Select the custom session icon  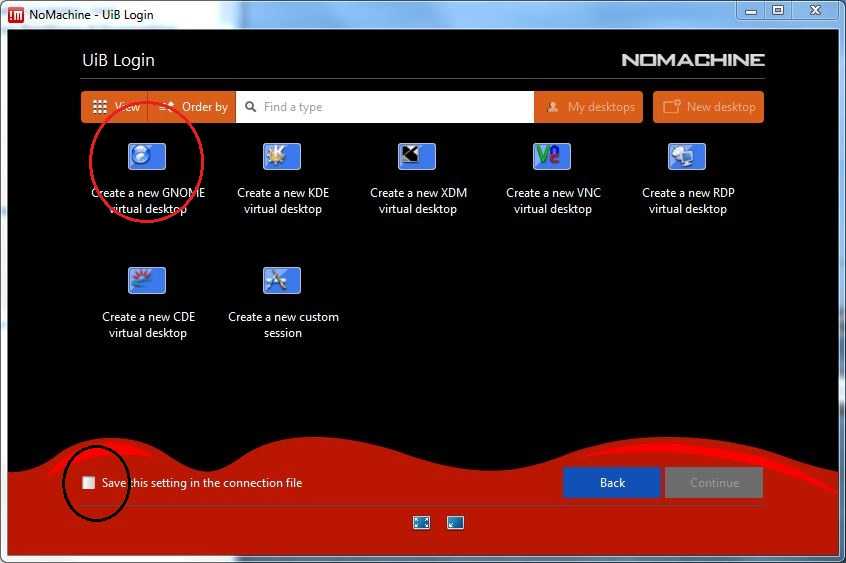click(282, 280)
